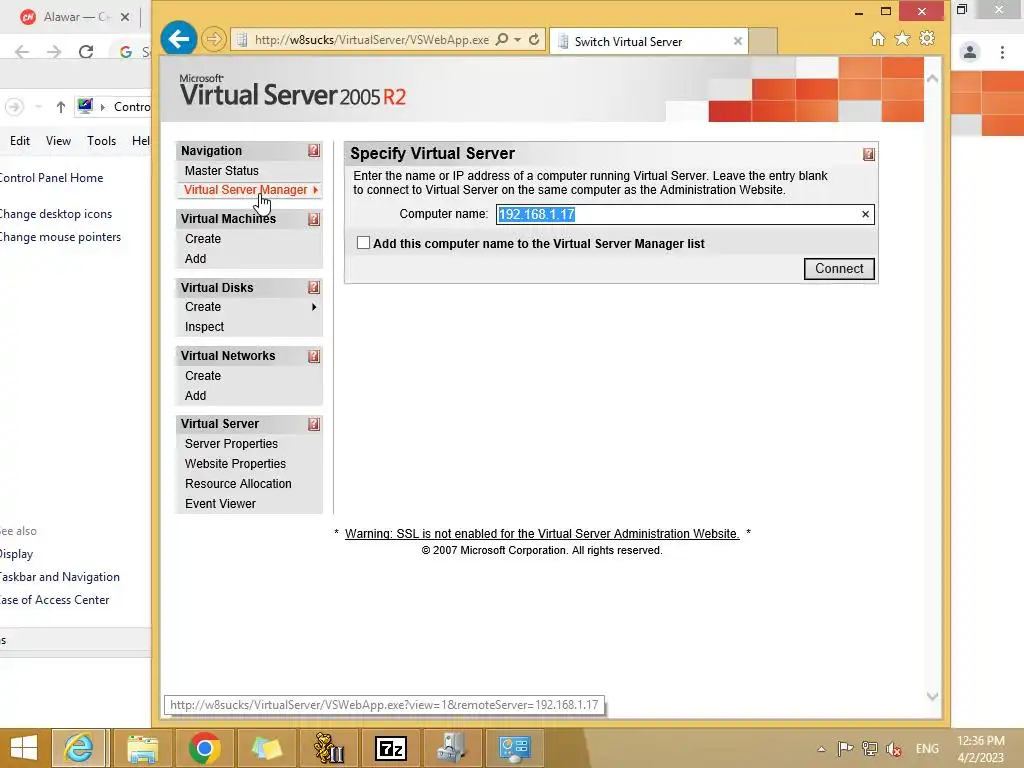
Task: Click the search magnifier in the address bar
Action: tap(502, 39)
